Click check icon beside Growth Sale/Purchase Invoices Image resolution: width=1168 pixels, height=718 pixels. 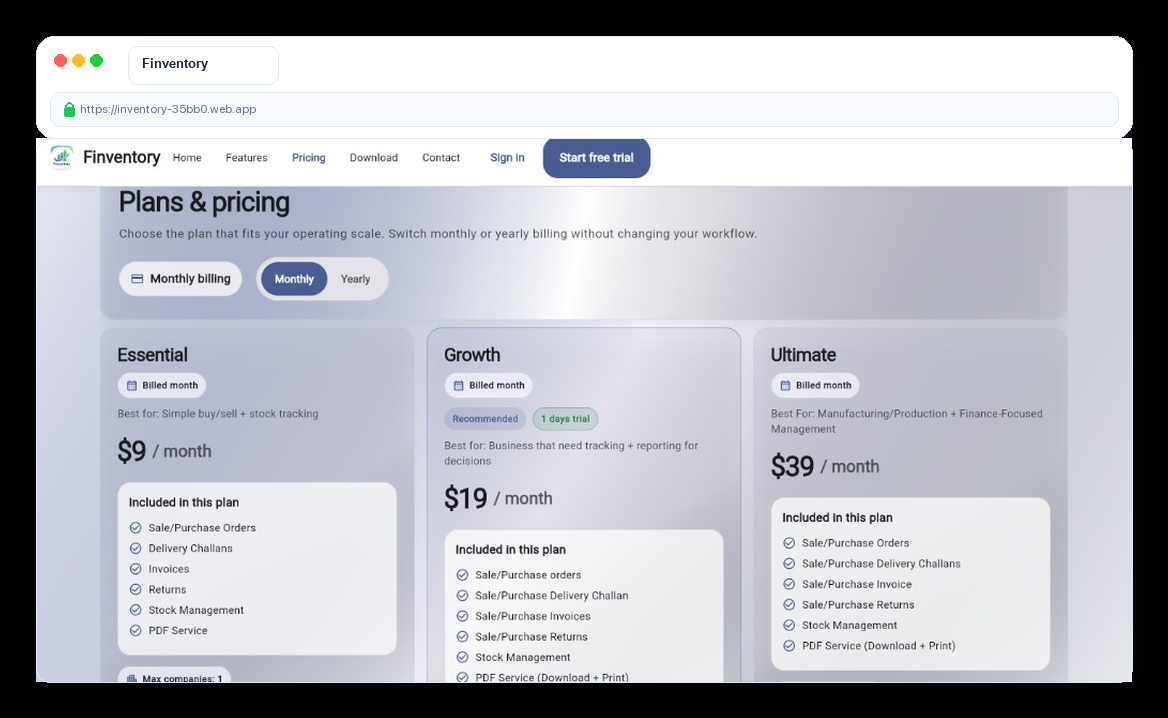(463, 616)
